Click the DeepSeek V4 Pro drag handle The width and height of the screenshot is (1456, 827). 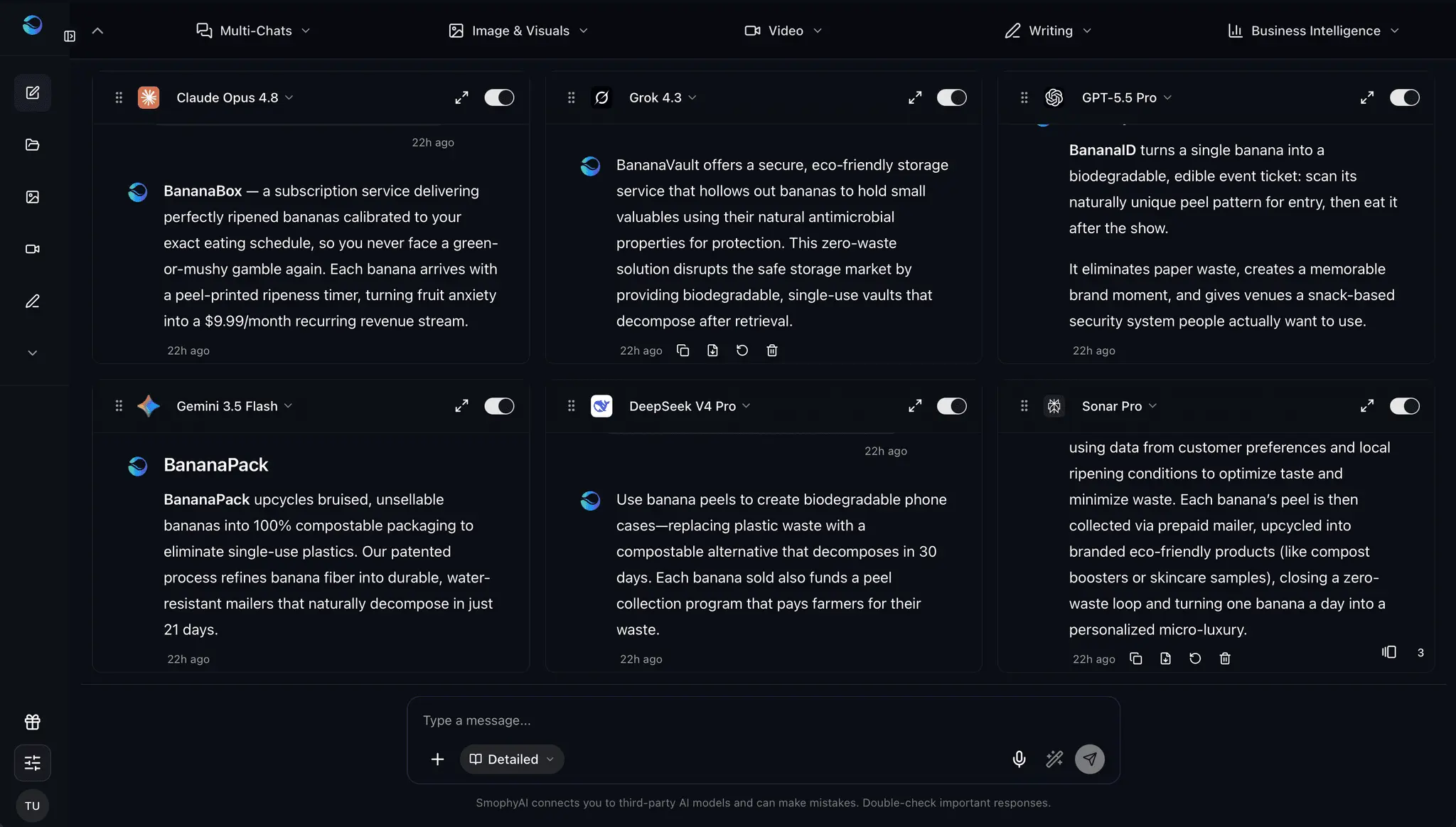[x=572, y=406]
